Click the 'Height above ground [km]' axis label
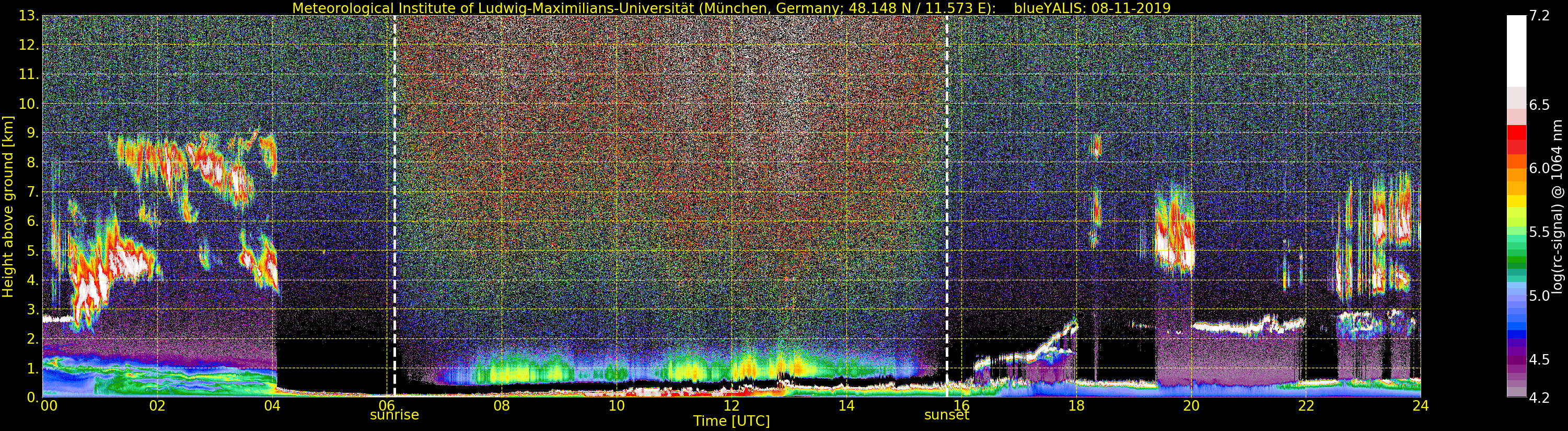The height and width of the screenshot is (431, 1568). 8,207
